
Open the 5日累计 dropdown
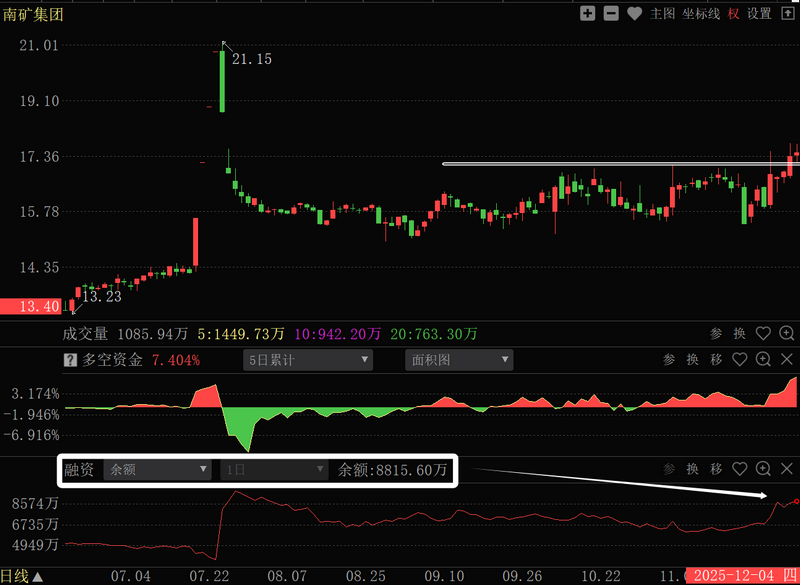click(x=308, y=360)
